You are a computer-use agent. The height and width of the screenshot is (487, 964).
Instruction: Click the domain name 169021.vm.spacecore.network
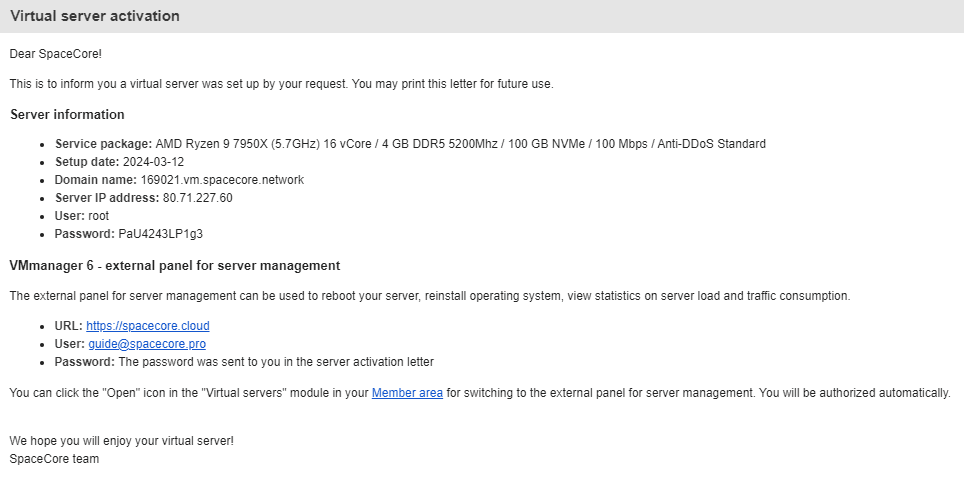click(222, 180)
